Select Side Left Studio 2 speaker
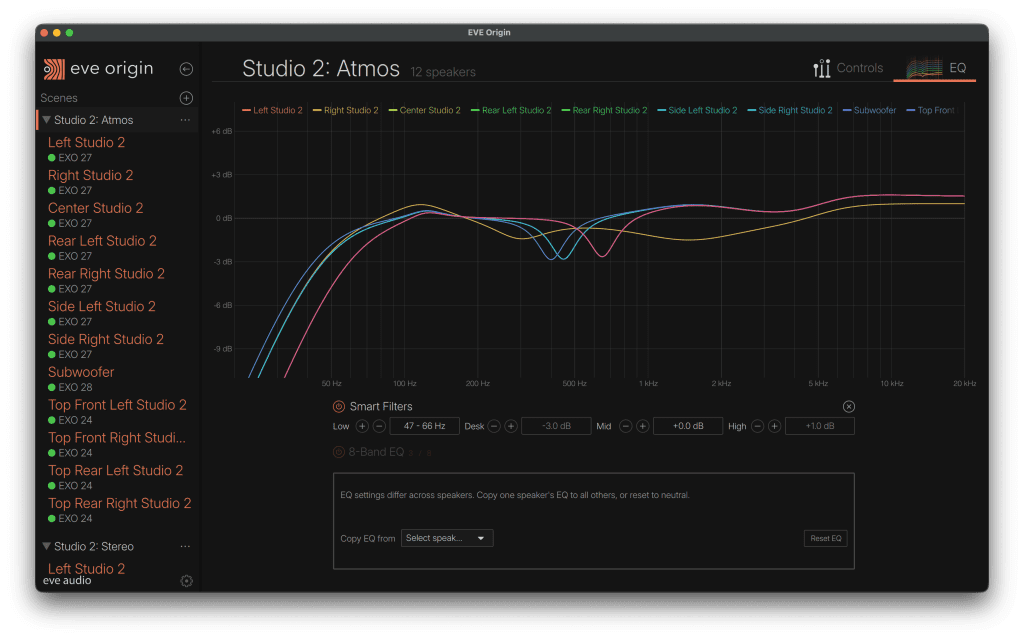 pos(101,306)
